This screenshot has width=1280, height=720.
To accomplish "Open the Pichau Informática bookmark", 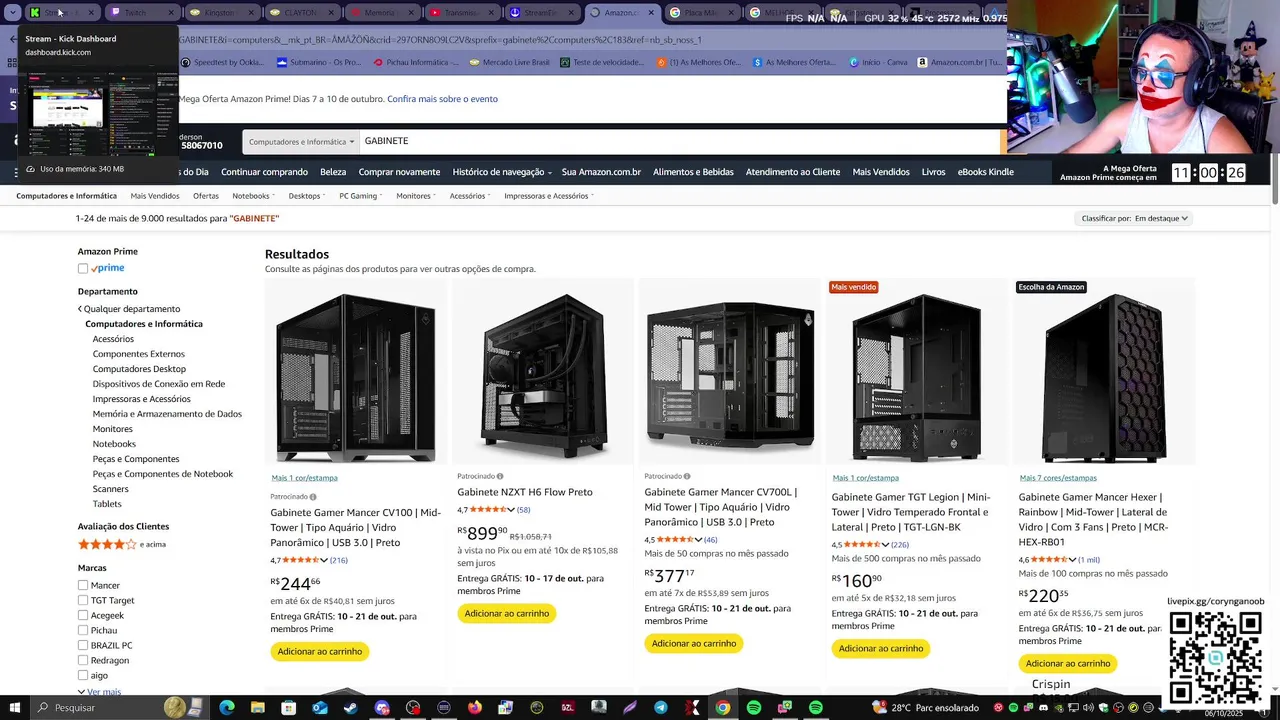I will [x=416, y=62].
